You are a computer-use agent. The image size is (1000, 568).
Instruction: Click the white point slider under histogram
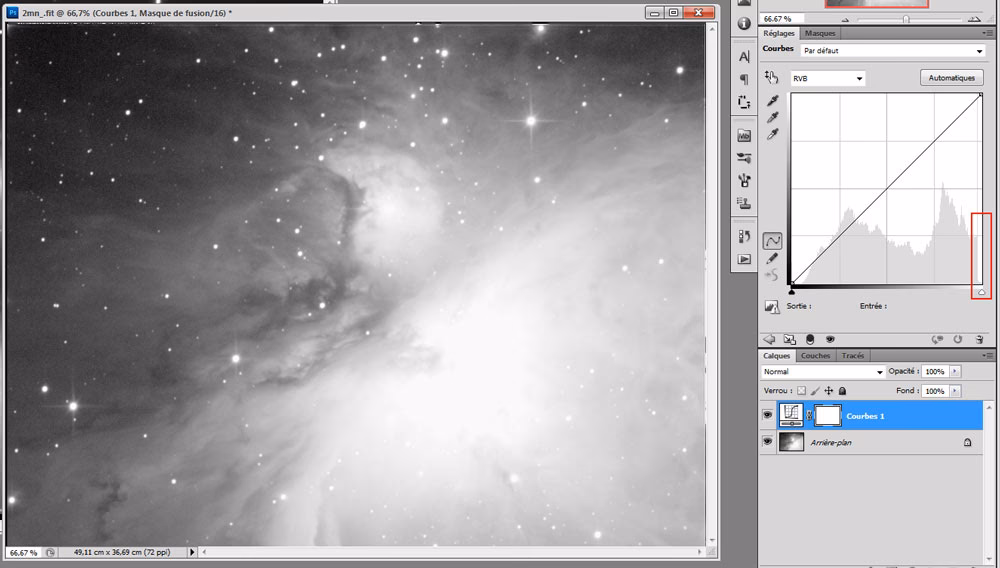pyautogui.click(x=981, y=291)
